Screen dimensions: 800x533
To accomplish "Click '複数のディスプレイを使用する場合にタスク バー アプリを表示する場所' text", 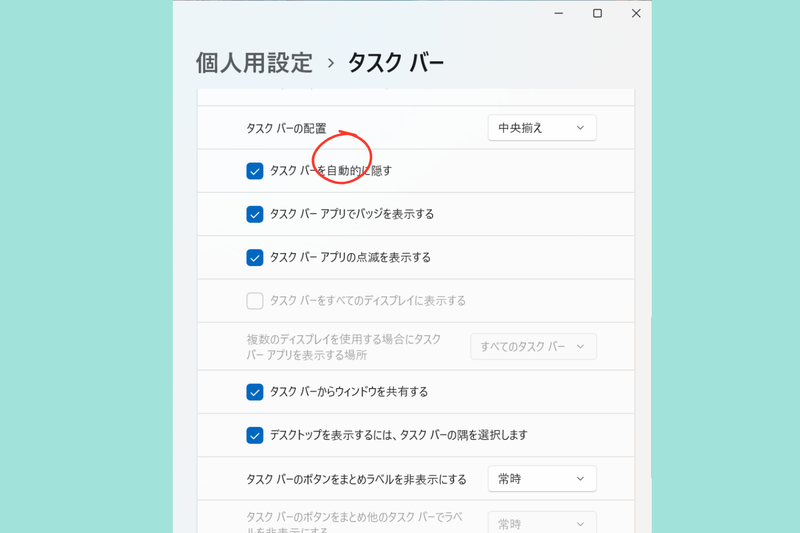I will 343,347.
